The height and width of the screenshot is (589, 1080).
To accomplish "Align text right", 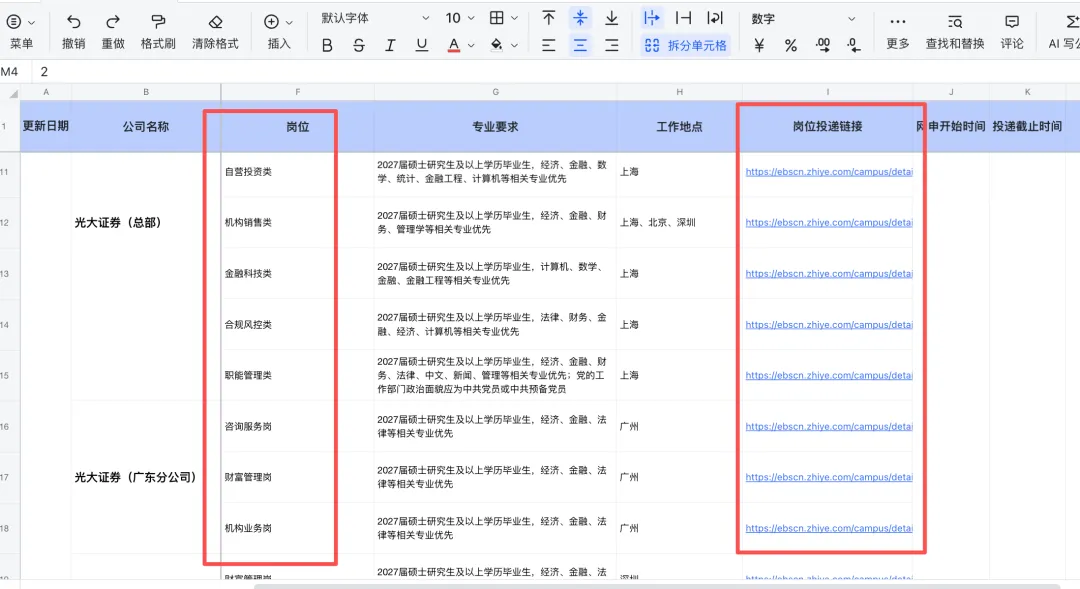I will pos(612,45).
